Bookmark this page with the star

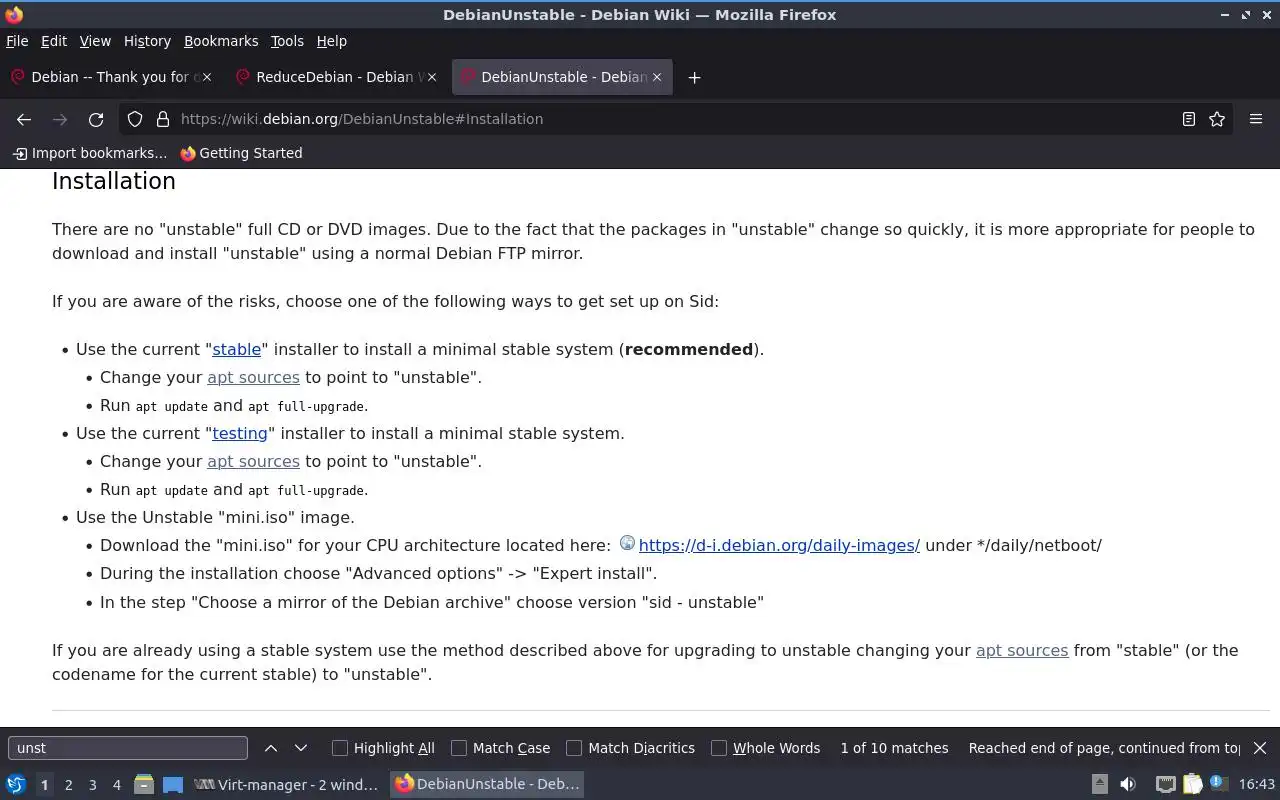(1217, 119)
